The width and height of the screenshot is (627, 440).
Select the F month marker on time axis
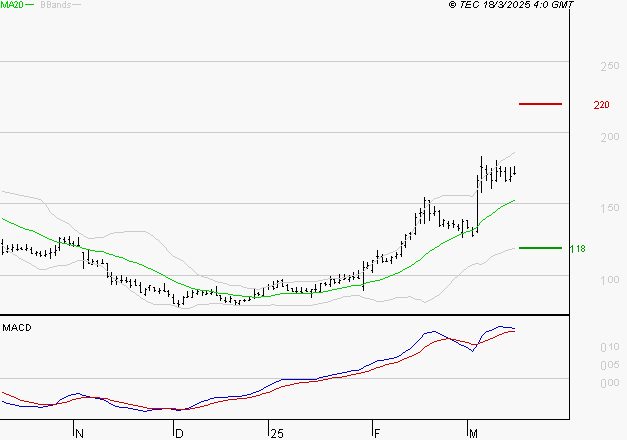377,432
